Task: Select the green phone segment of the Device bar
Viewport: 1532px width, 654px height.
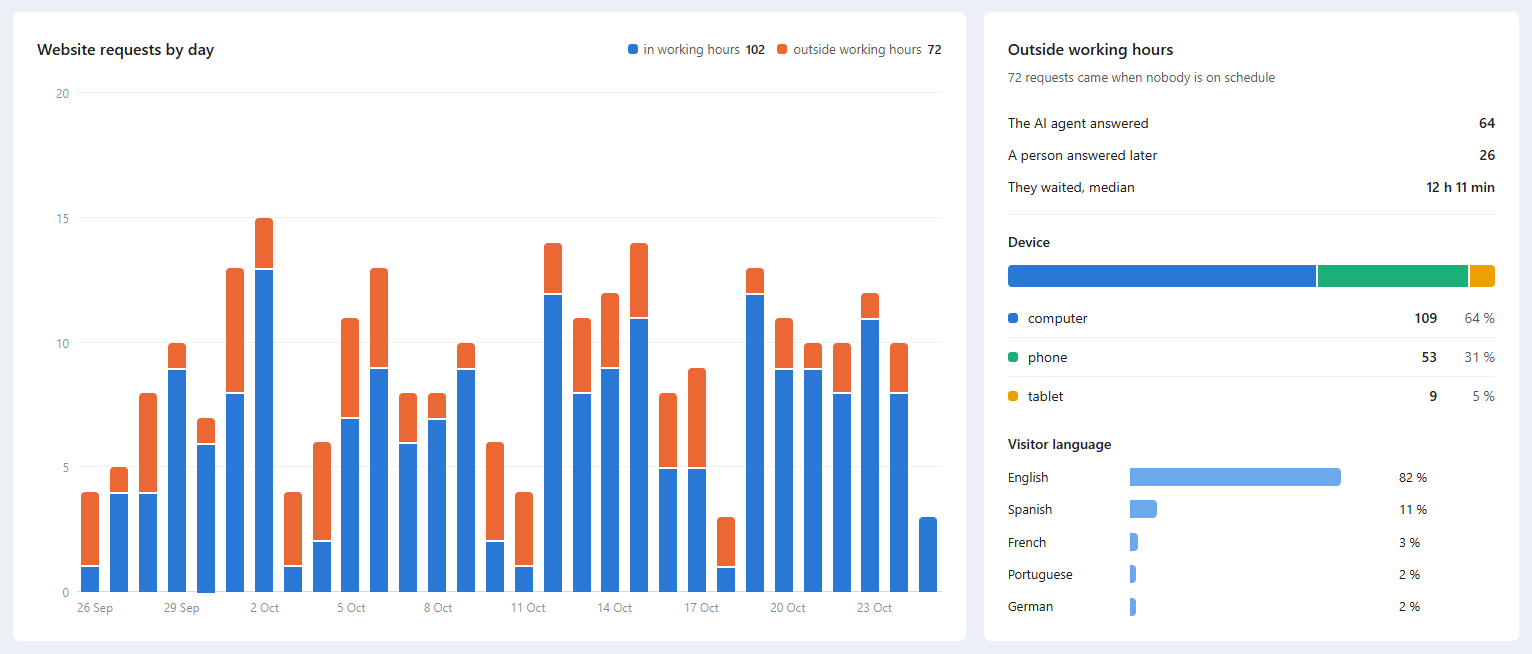Action: (1393, 276)
